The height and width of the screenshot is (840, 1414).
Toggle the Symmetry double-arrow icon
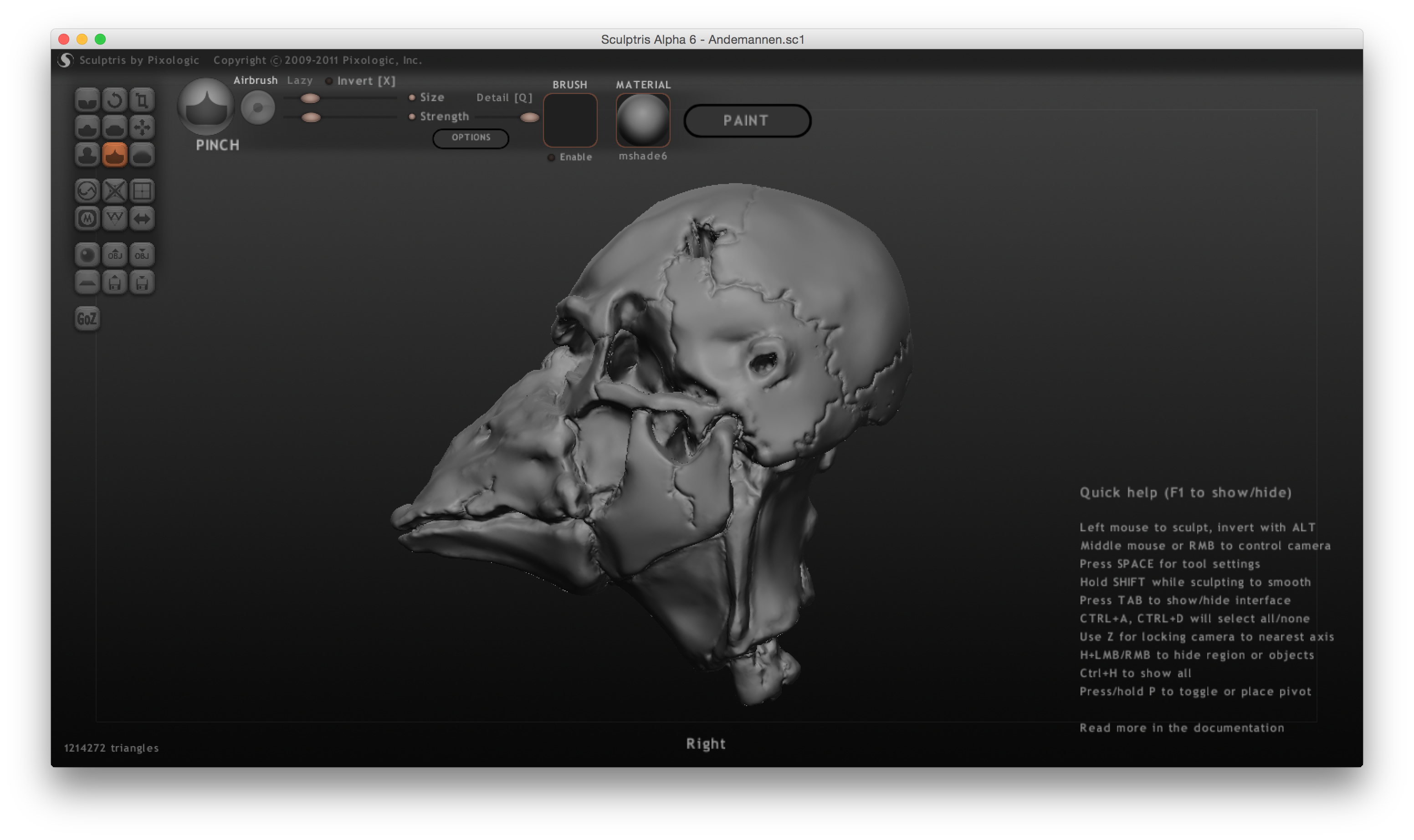(x=142, y=219)
